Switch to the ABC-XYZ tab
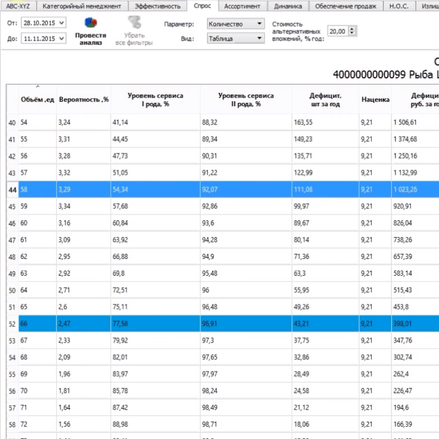 tap(18, 6)
